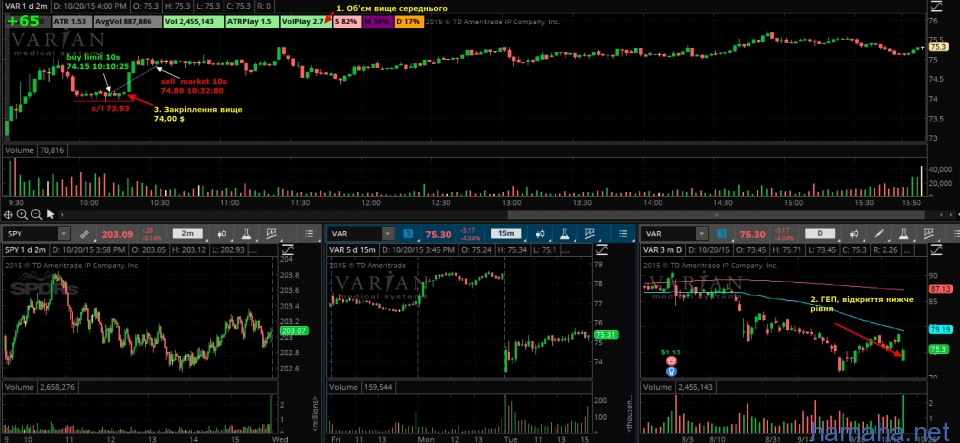Viewport: 960px width, 443px height.
Task: Click the blue 3 icon in the VAR 15m panel
Action: point(409,234)
